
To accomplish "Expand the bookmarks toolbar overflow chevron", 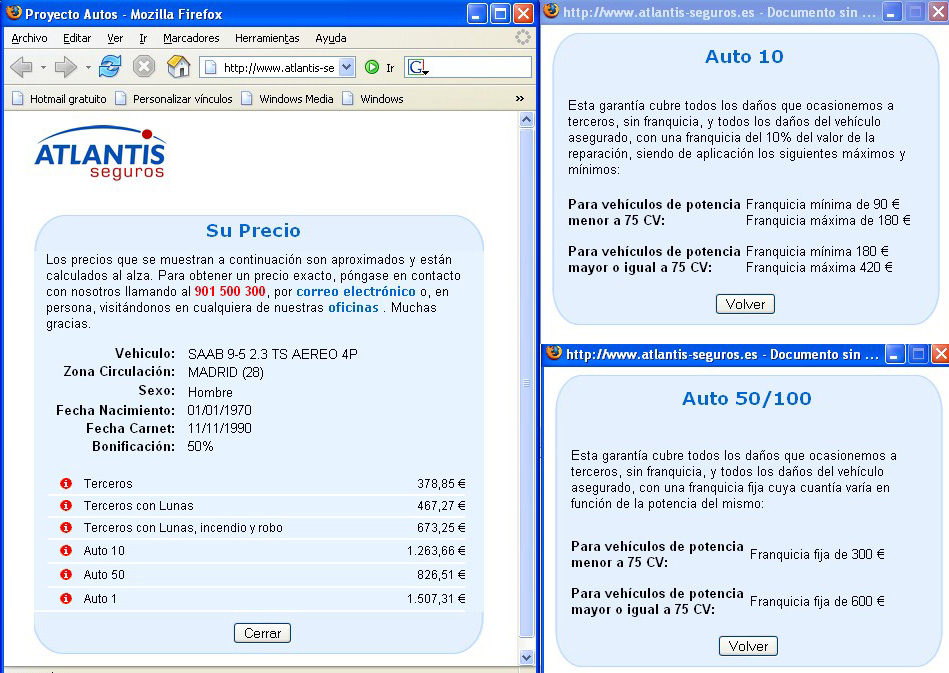I will [520, 99].
